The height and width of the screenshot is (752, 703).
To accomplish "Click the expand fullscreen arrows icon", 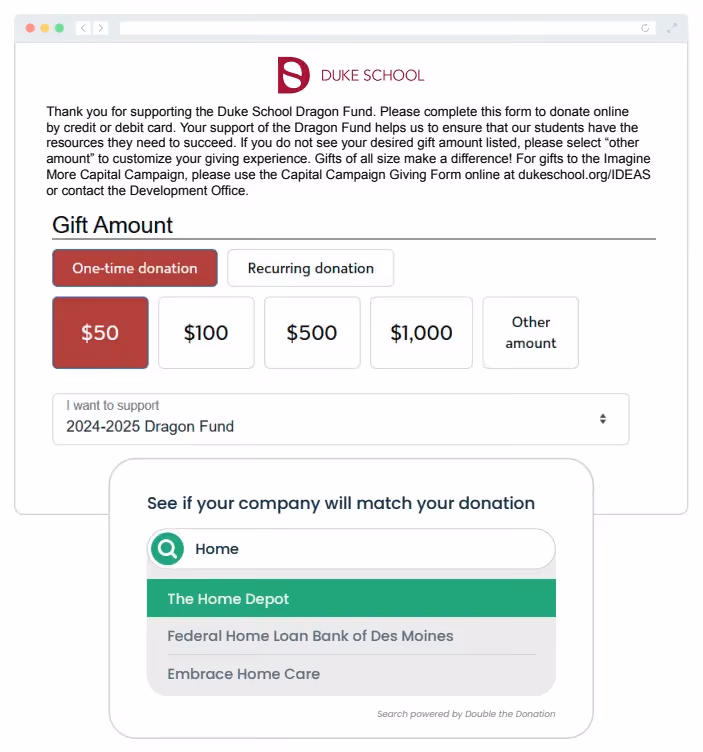I will click(672, 28).
